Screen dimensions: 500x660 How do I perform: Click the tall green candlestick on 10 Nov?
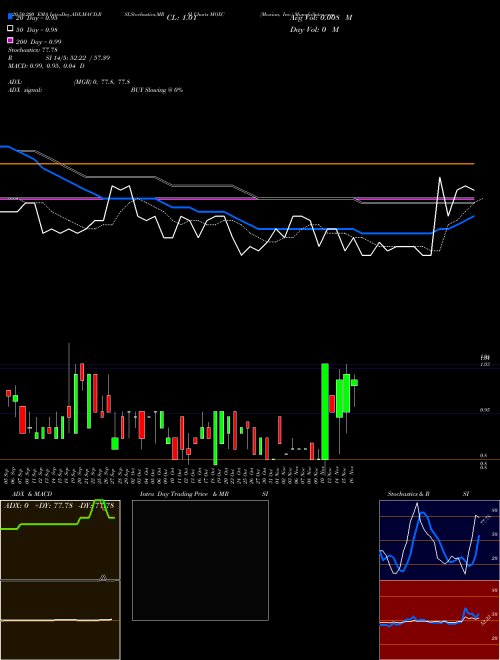pos(324,411)
